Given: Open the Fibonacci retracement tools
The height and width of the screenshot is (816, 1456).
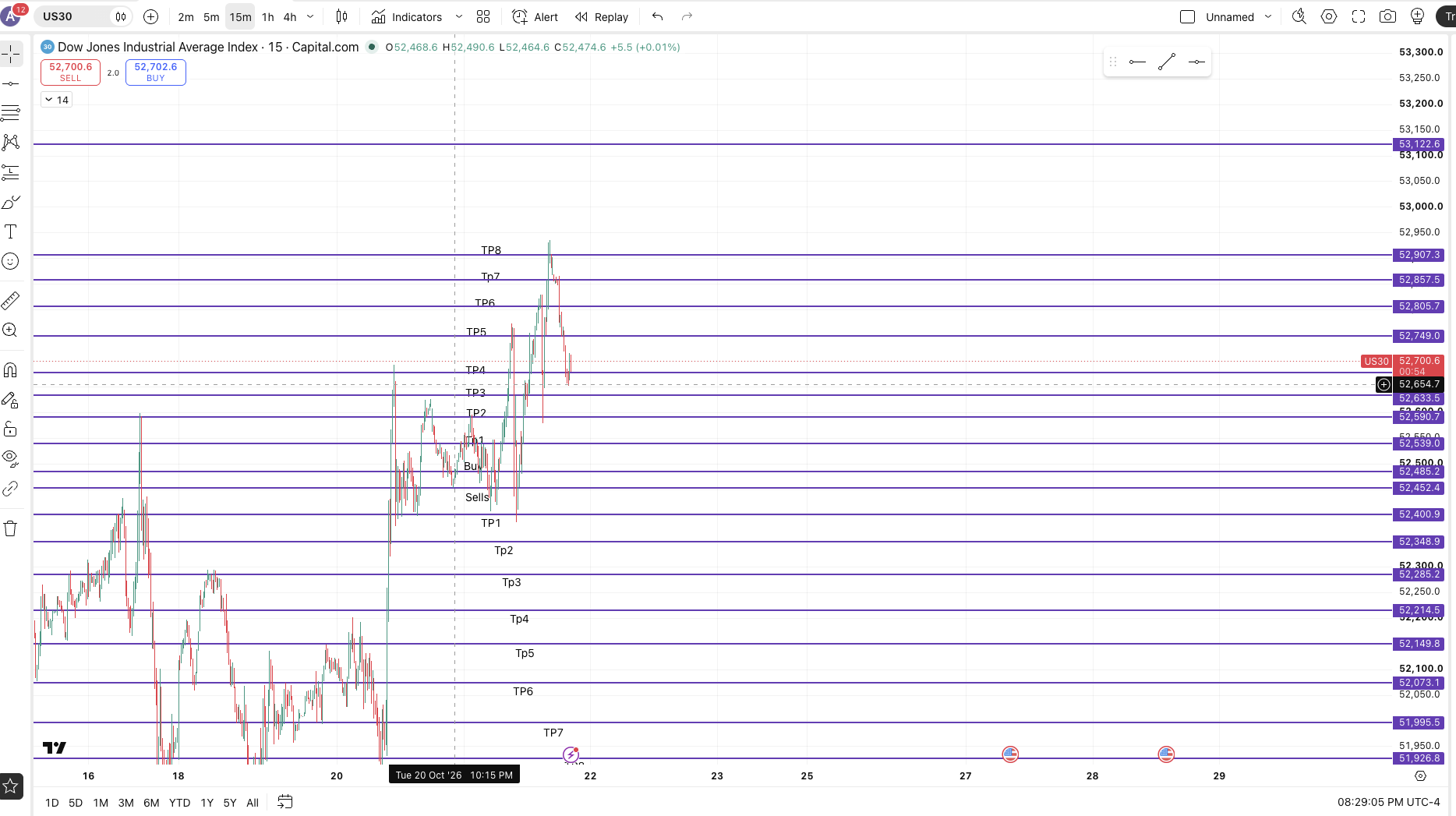Looking at the screenshot, I should pyautogui.click(x=11, y=113).
